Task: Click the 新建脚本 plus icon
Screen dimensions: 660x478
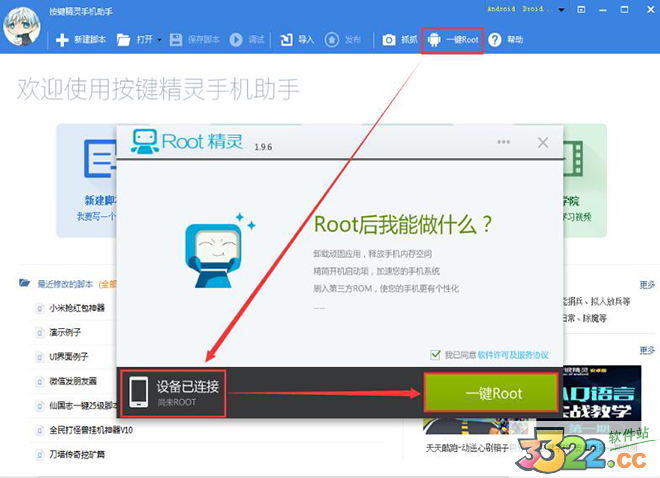Action: pos(62,40)
